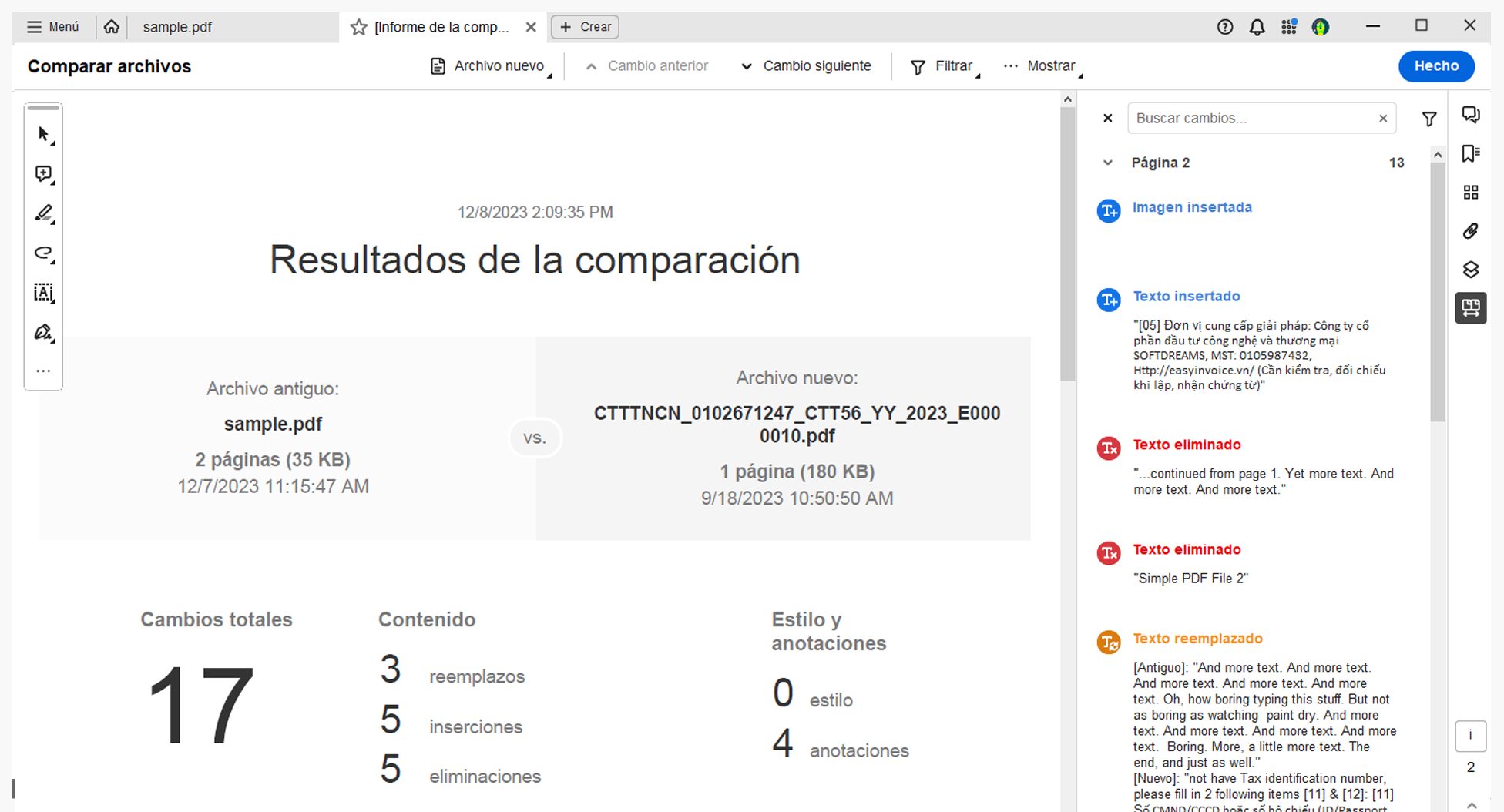Open the Add comment tool

point(43,173)
